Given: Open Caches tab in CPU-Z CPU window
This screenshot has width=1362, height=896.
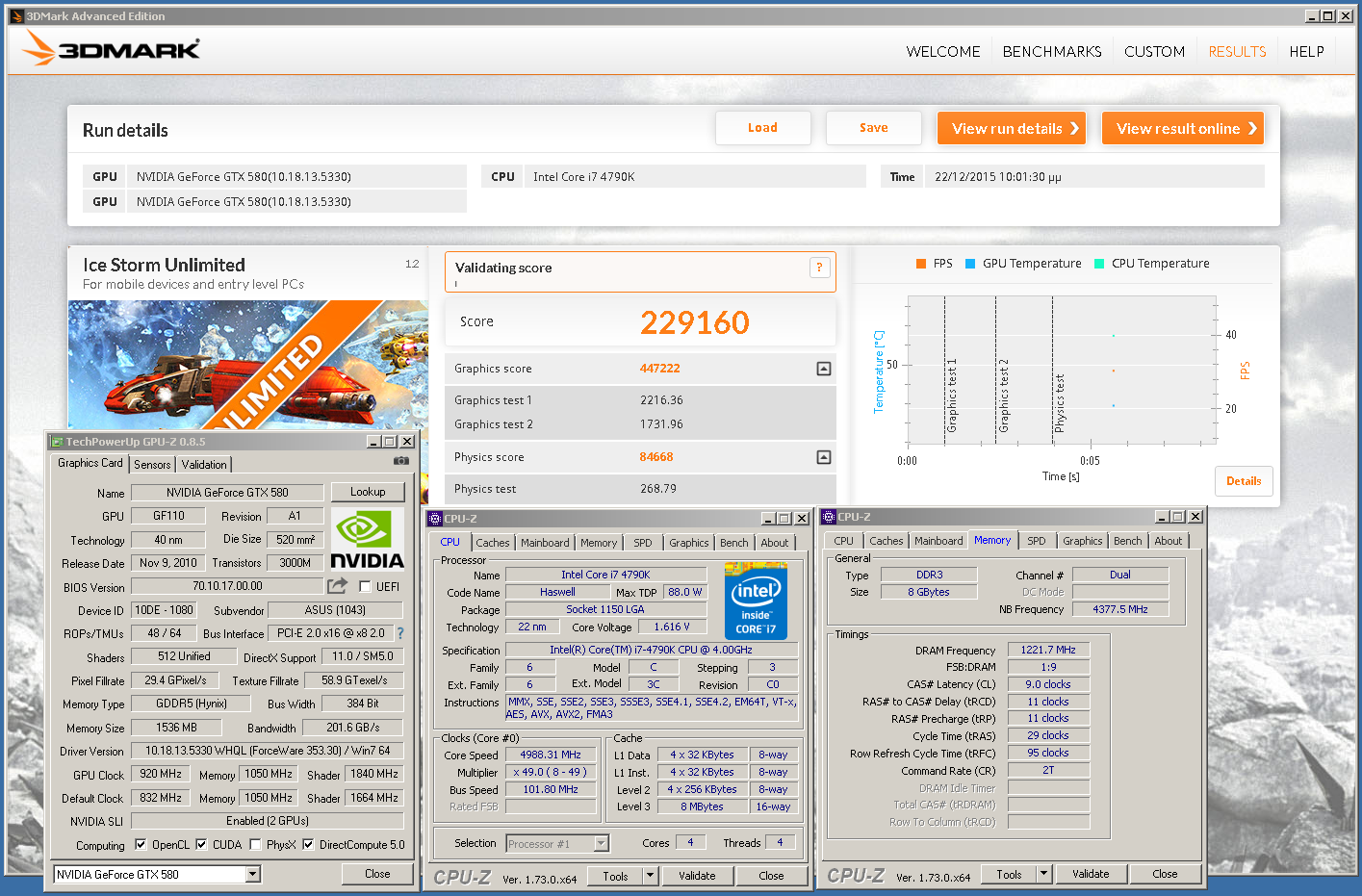Looking at the screenshot, I should click(x=493, y=543).
